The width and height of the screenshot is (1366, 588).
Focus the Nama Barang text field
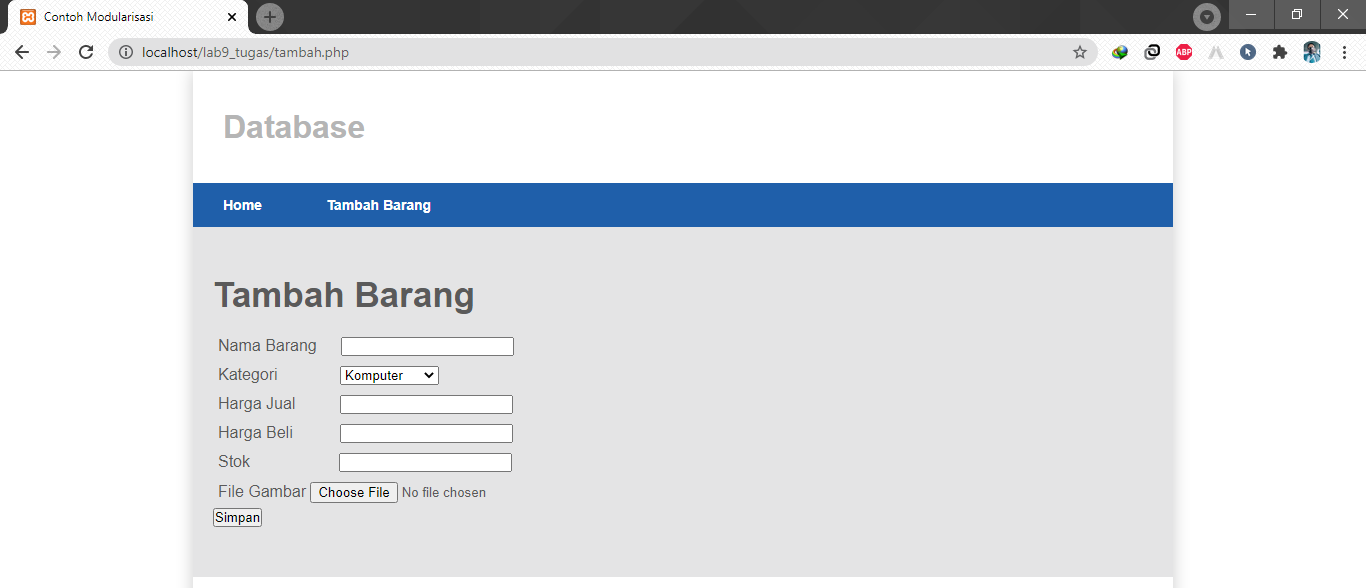pyautogui.click(x=427, y=346)
